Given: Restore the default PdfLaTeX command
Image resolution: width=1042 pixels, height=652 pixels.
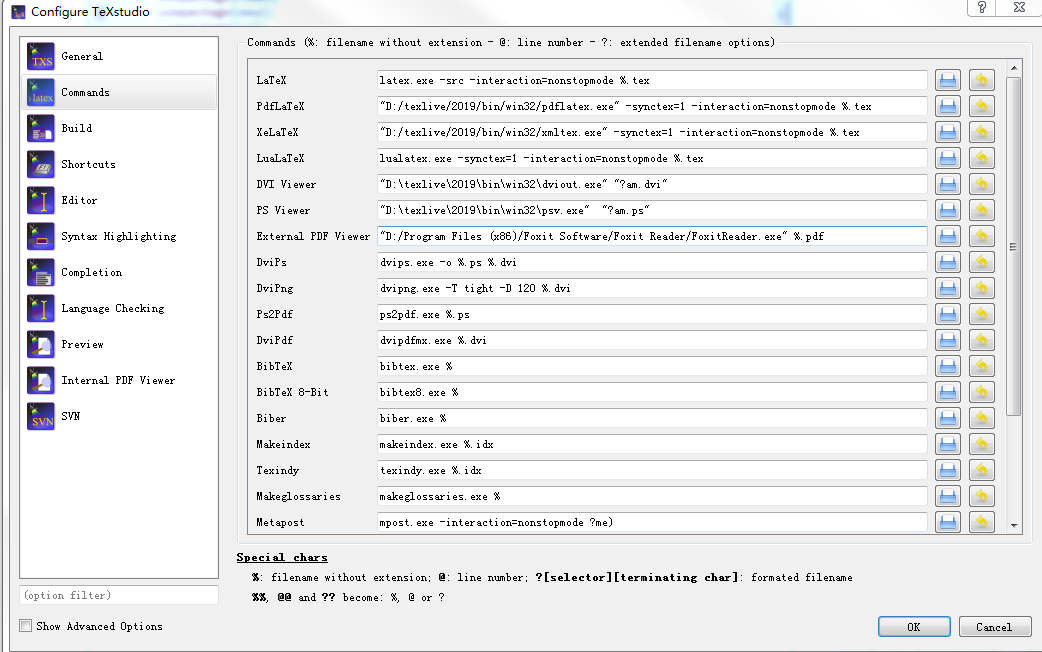Looking at the screenshot, I should [x=981, y=106].
